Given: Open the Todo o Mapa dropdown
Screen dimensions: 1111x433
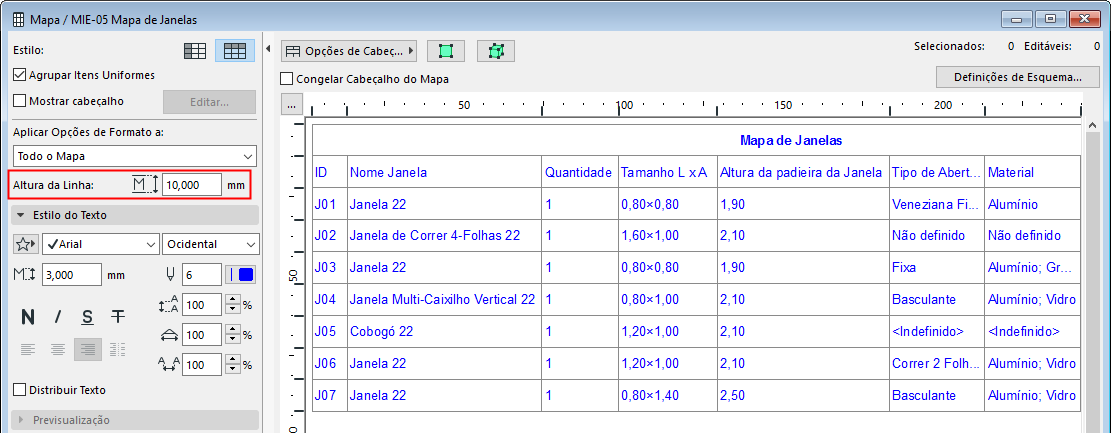Looking at the screenshot, I should click(x=135, y=156).
